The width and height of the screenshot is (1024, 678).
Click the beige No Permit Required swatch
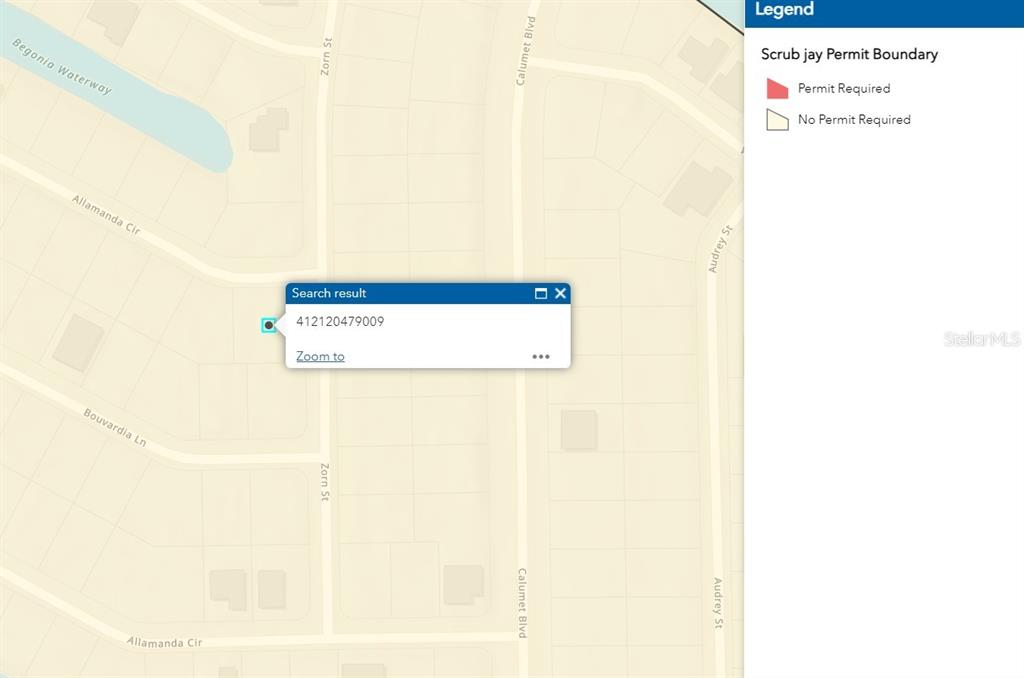coord(777,120)
